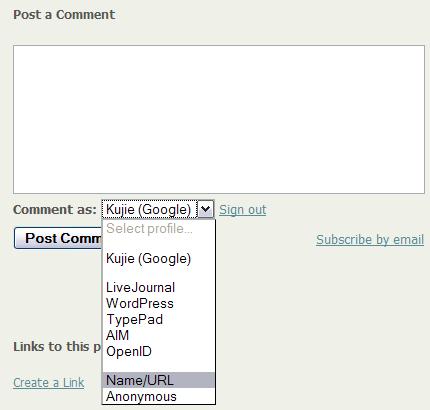This screenshot has width=430, height=410.
Task: Follow the Create a Link link
Action: (49, 382)
